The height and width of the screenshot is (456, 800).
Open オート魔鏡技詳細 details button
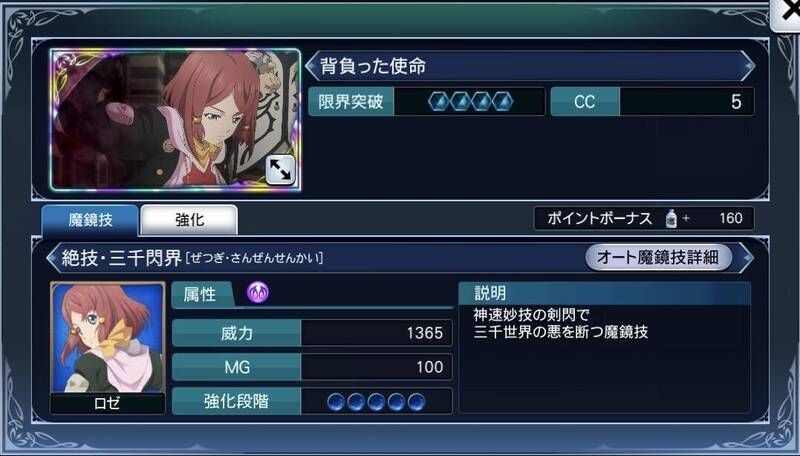(658, 257)
